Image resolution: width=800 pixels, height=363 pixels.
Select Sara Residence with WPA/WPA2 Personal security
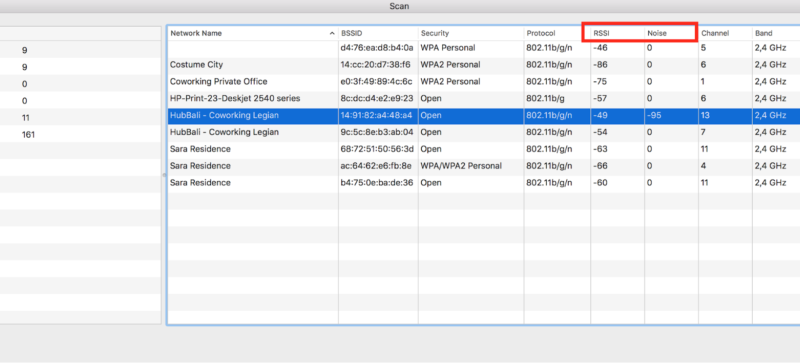(484, 166)
